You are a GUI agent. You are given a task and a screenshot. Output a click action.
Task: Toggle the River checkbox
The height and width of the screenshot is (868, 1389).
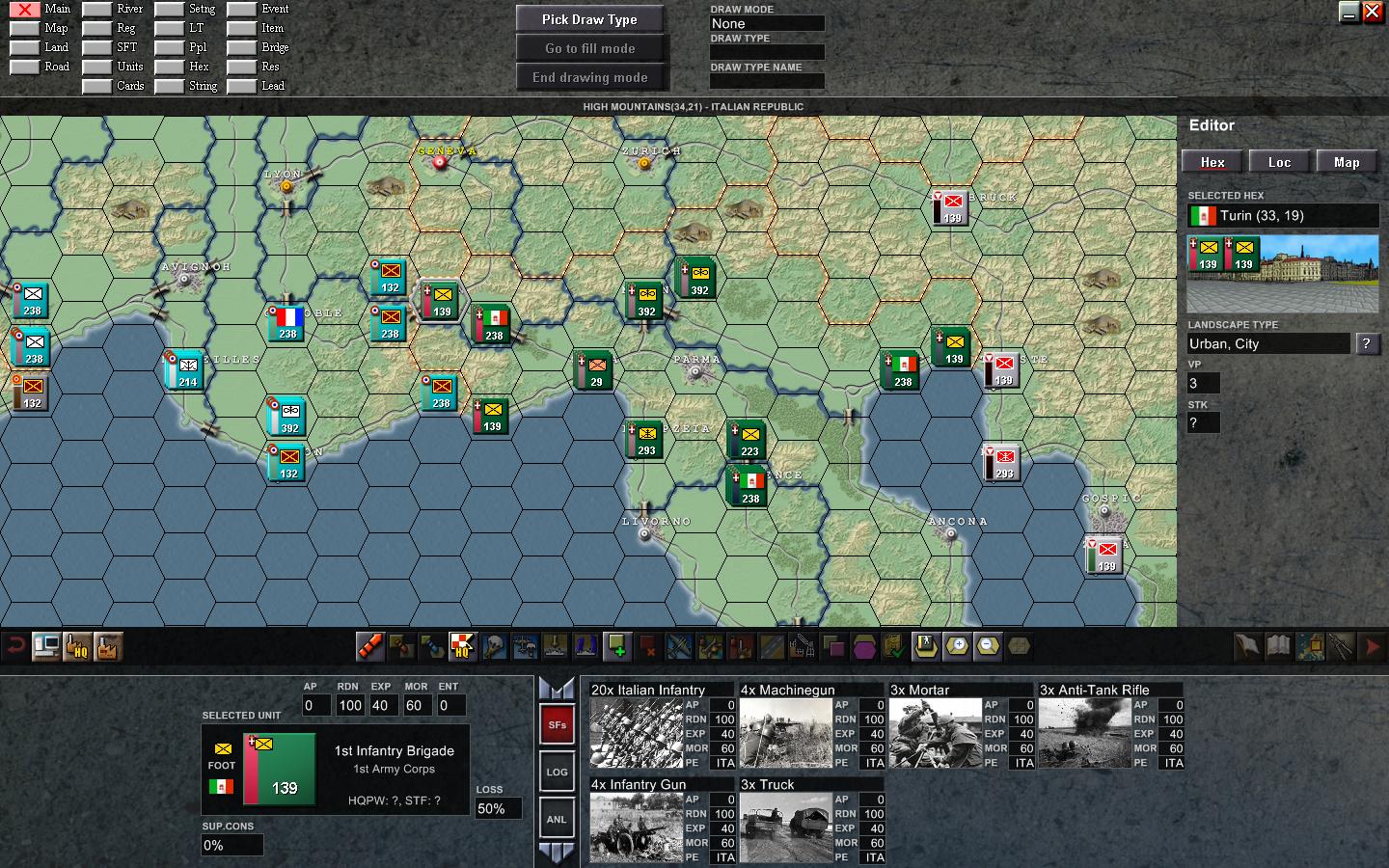[x=96, y=10]
